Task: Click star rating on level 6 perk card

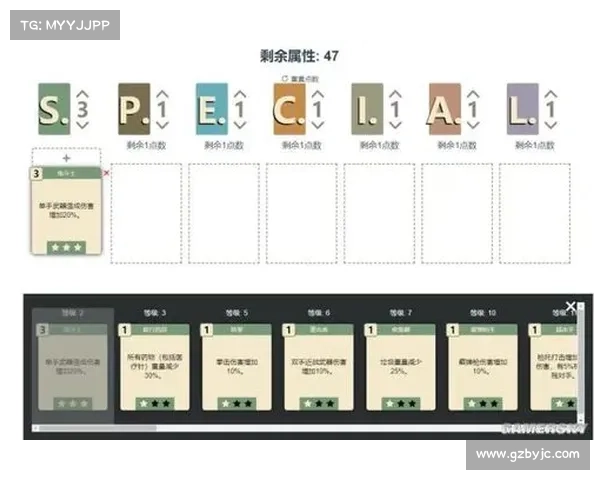Action: 319,403
